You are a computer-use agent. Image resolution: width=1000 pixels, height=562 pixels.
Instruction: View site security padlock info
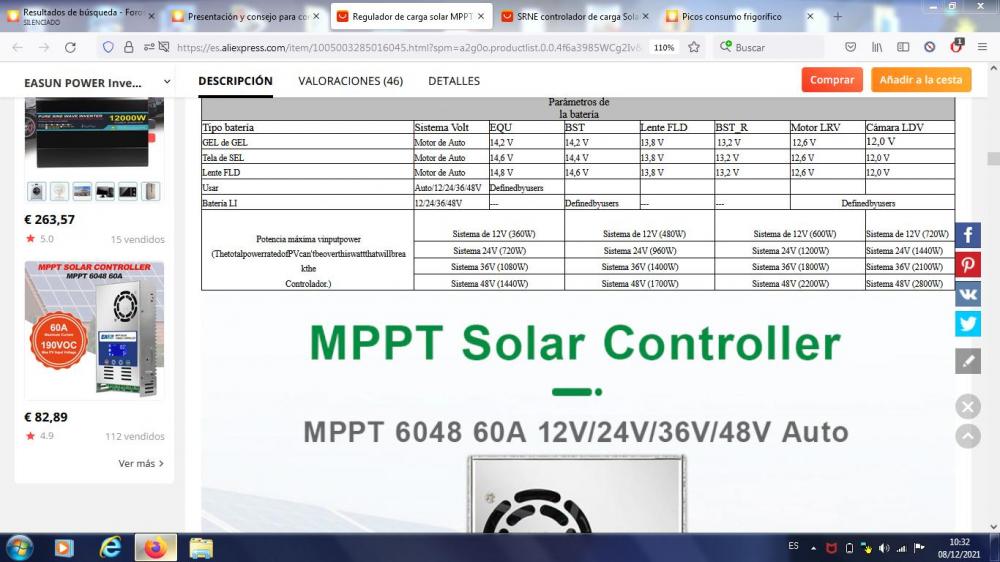[128, 47]
